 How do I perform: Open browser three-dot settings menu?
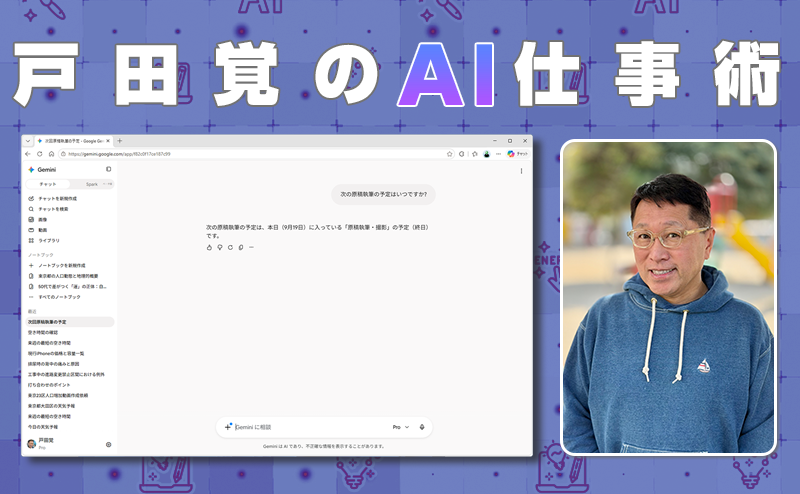(498, 154)
